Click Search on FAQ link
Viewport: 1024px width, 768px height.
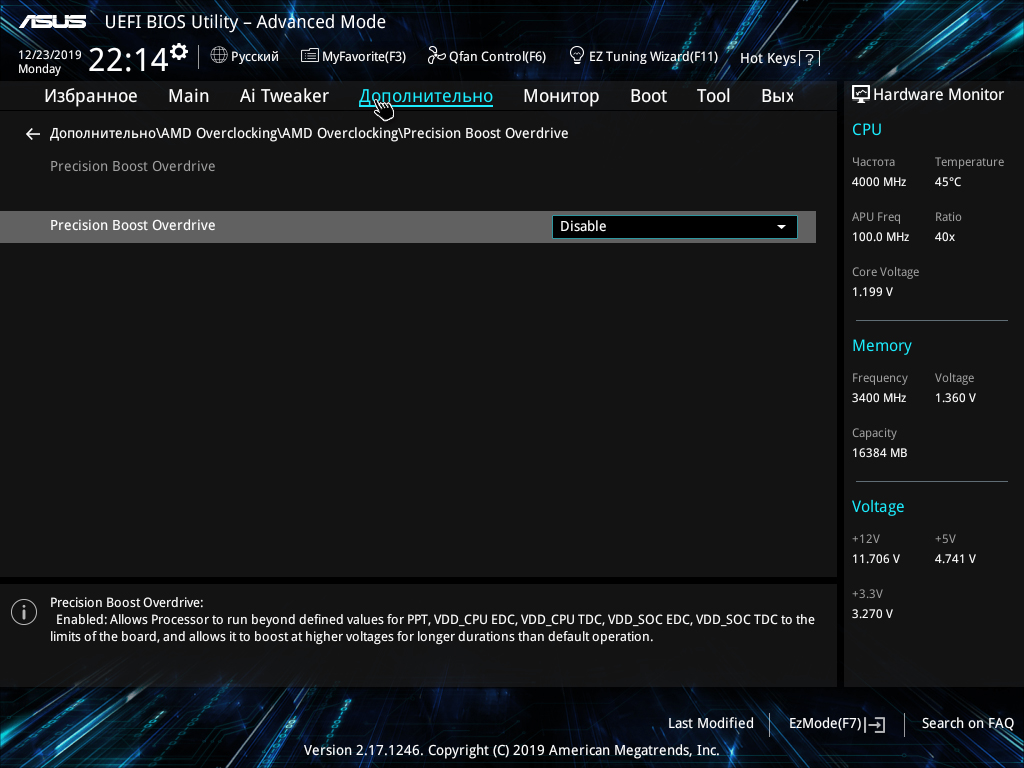(967, 724)
